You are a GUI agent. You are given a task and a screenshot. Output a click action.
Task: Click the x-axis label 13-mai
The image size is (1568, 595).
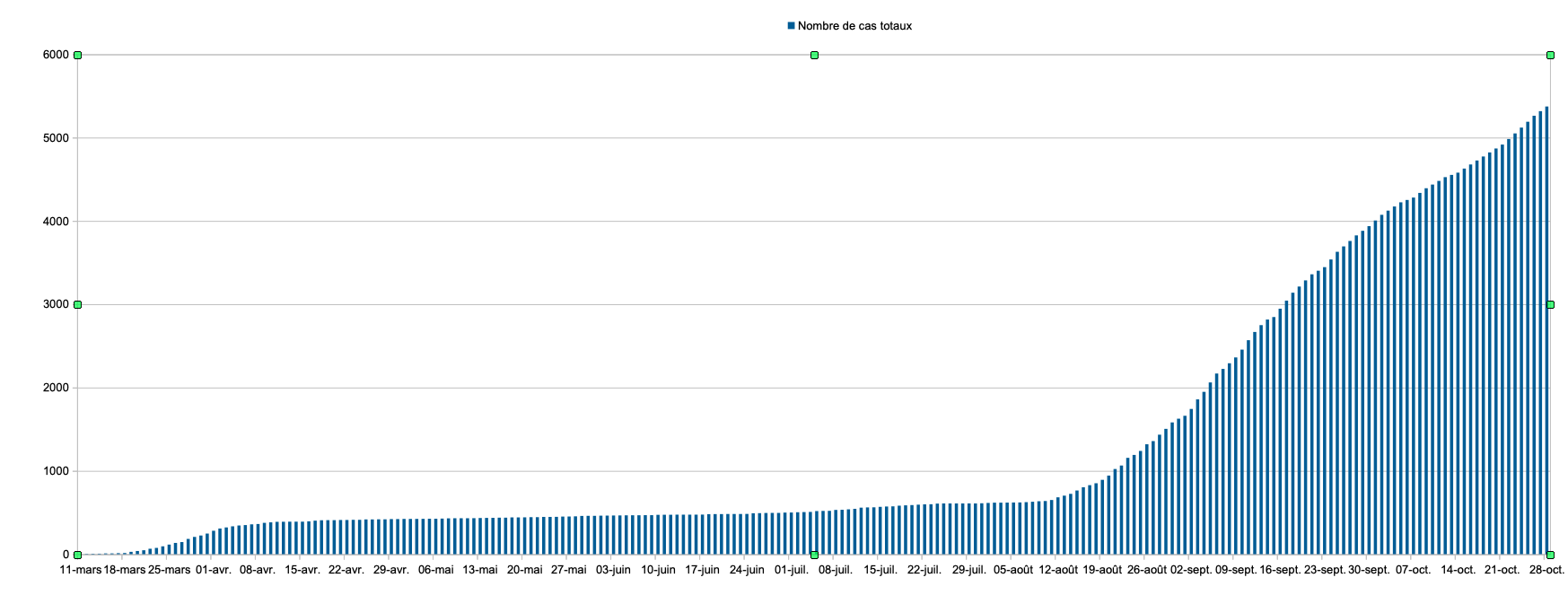pos(480,570)
